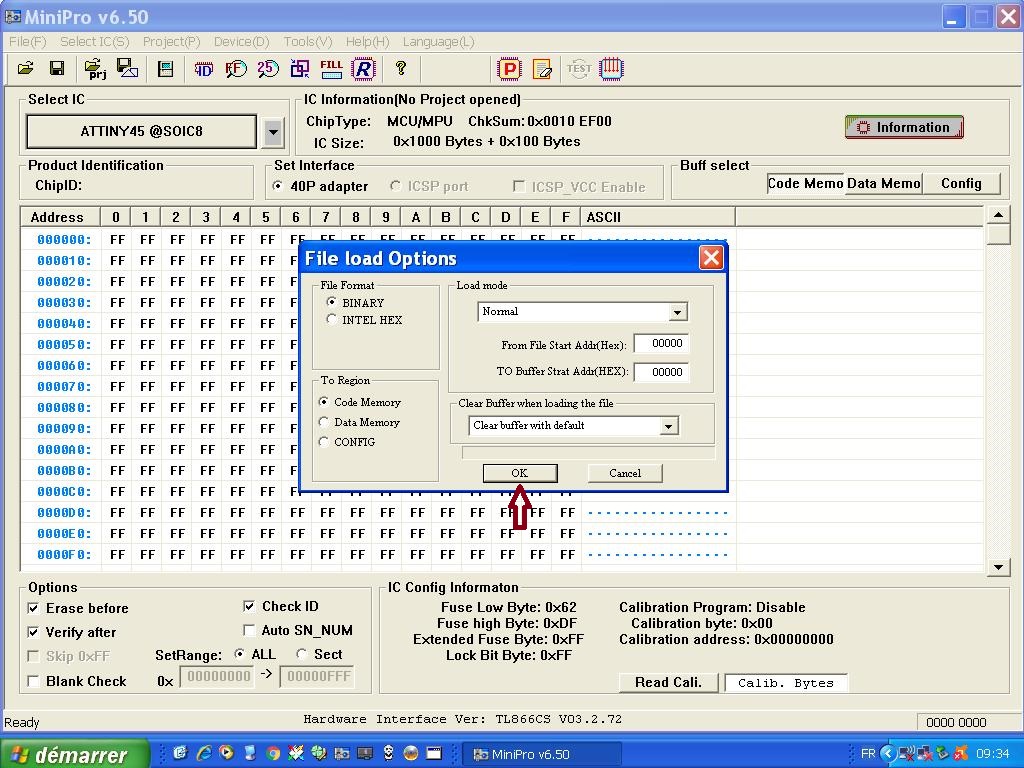Click the ATTINY45 @SOIC8 chip button
Image resolution: width=1024 pixels, height=768 pixels.
pyautogui.click(x=142, y=131)
